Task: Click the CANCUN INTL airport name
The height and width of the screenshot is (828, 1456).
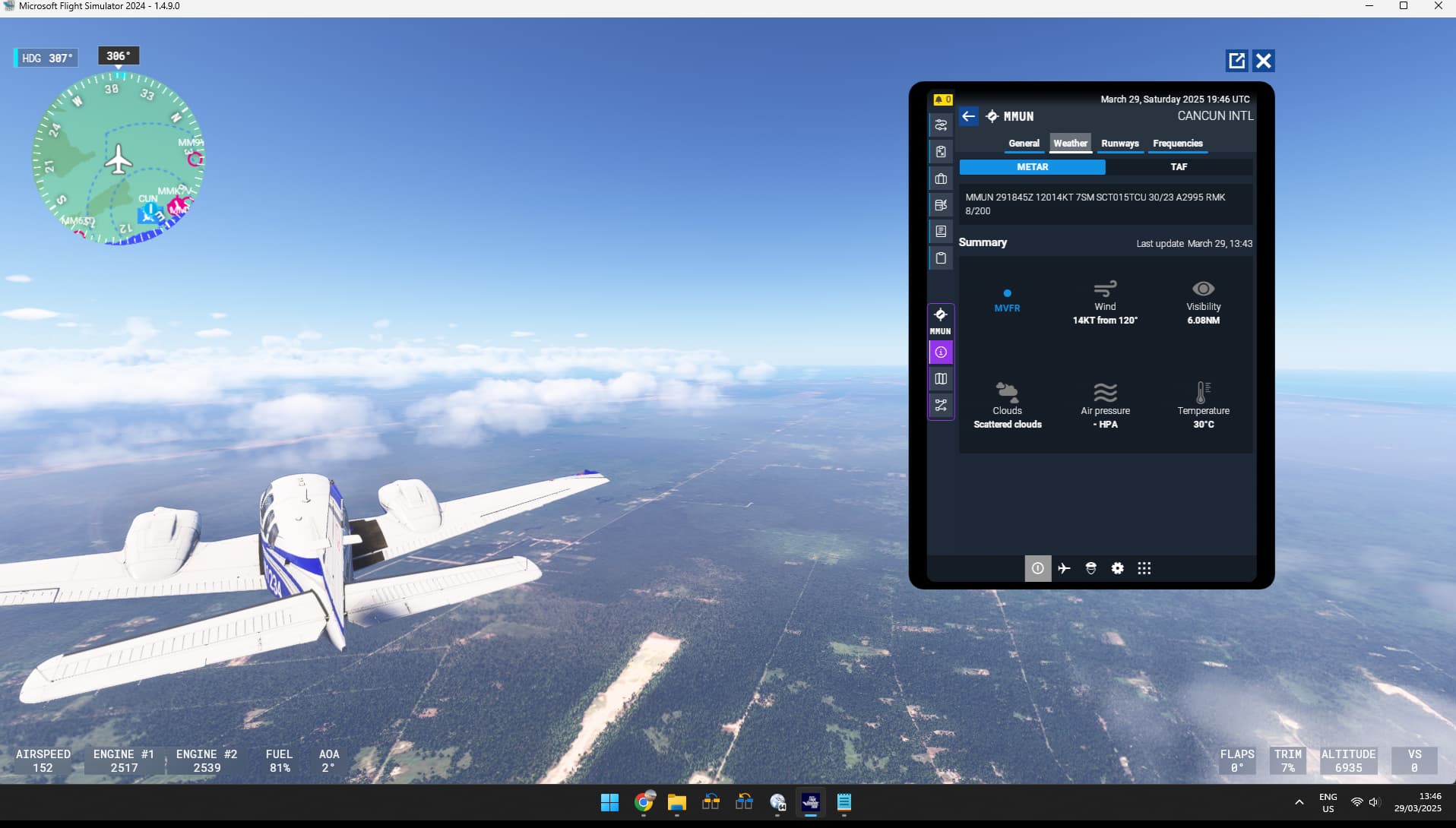Action: [1215, 116]
